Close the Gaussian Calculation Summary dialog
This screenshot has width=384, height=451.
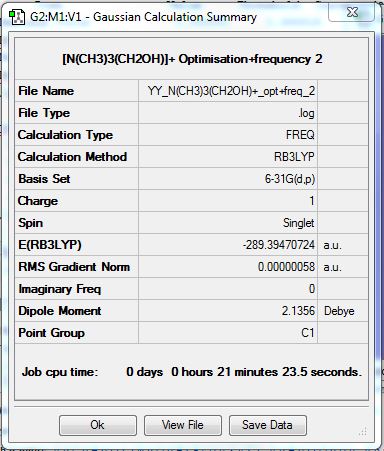point(352,12)
